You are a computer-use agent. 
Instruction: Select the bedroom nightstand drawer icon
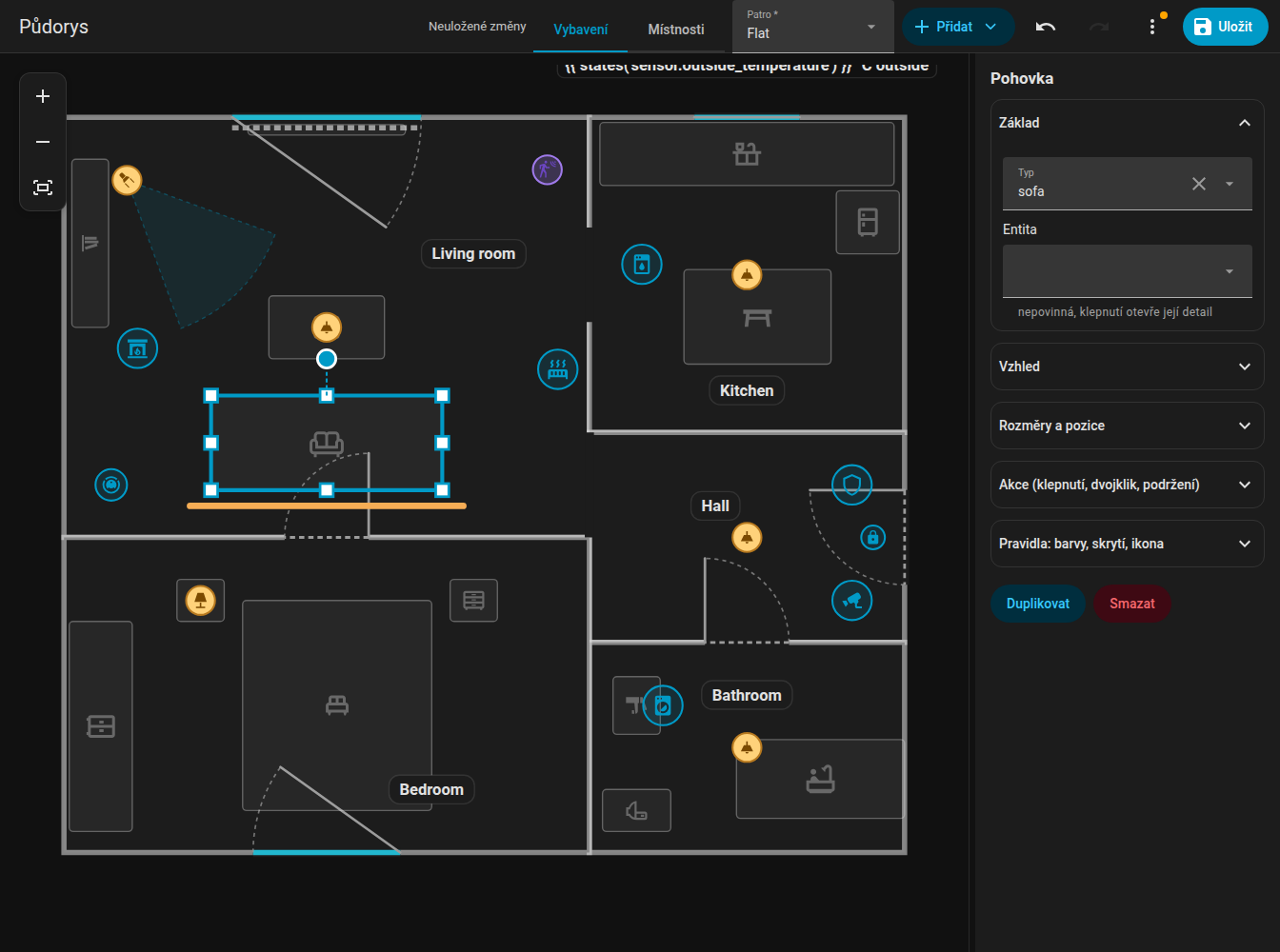[474, 601]
